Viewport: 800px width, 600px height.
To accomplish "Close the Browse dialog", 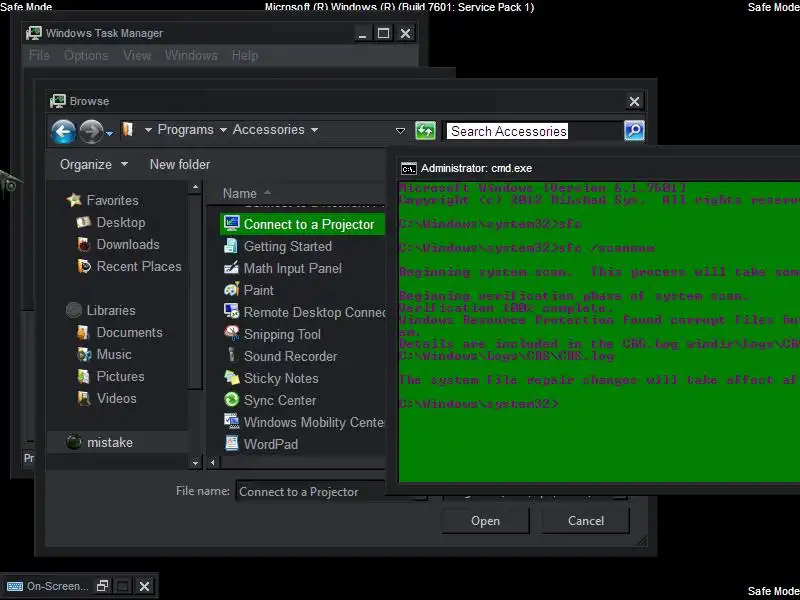I will click(x=634, y=102).
